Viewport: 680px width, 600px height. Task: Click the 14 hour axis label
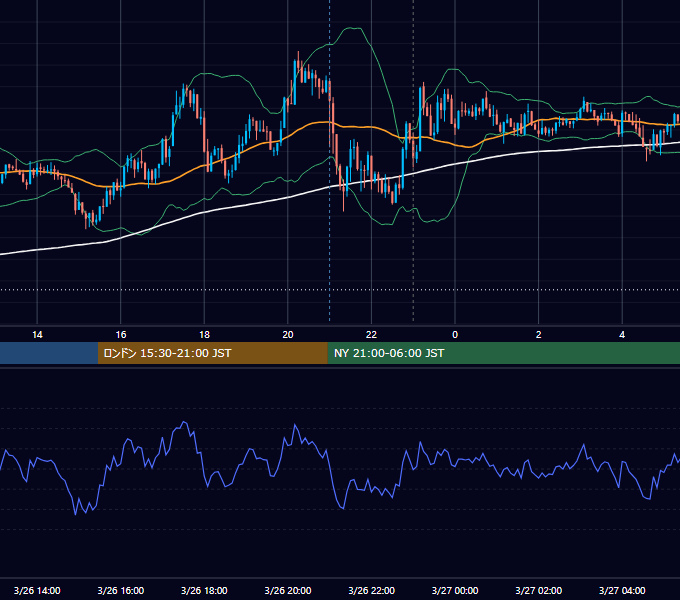pyautogui.click(x=37, y=335)
